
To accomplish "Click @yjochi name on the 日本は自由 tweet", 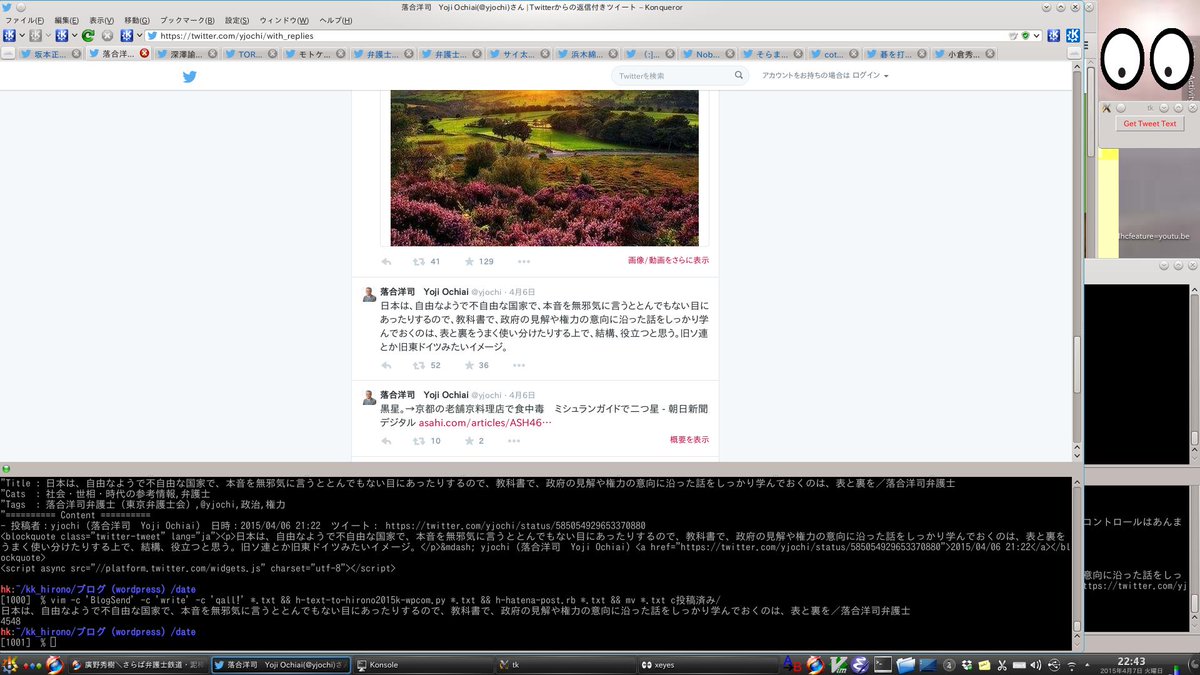I will tap(486, 292).
